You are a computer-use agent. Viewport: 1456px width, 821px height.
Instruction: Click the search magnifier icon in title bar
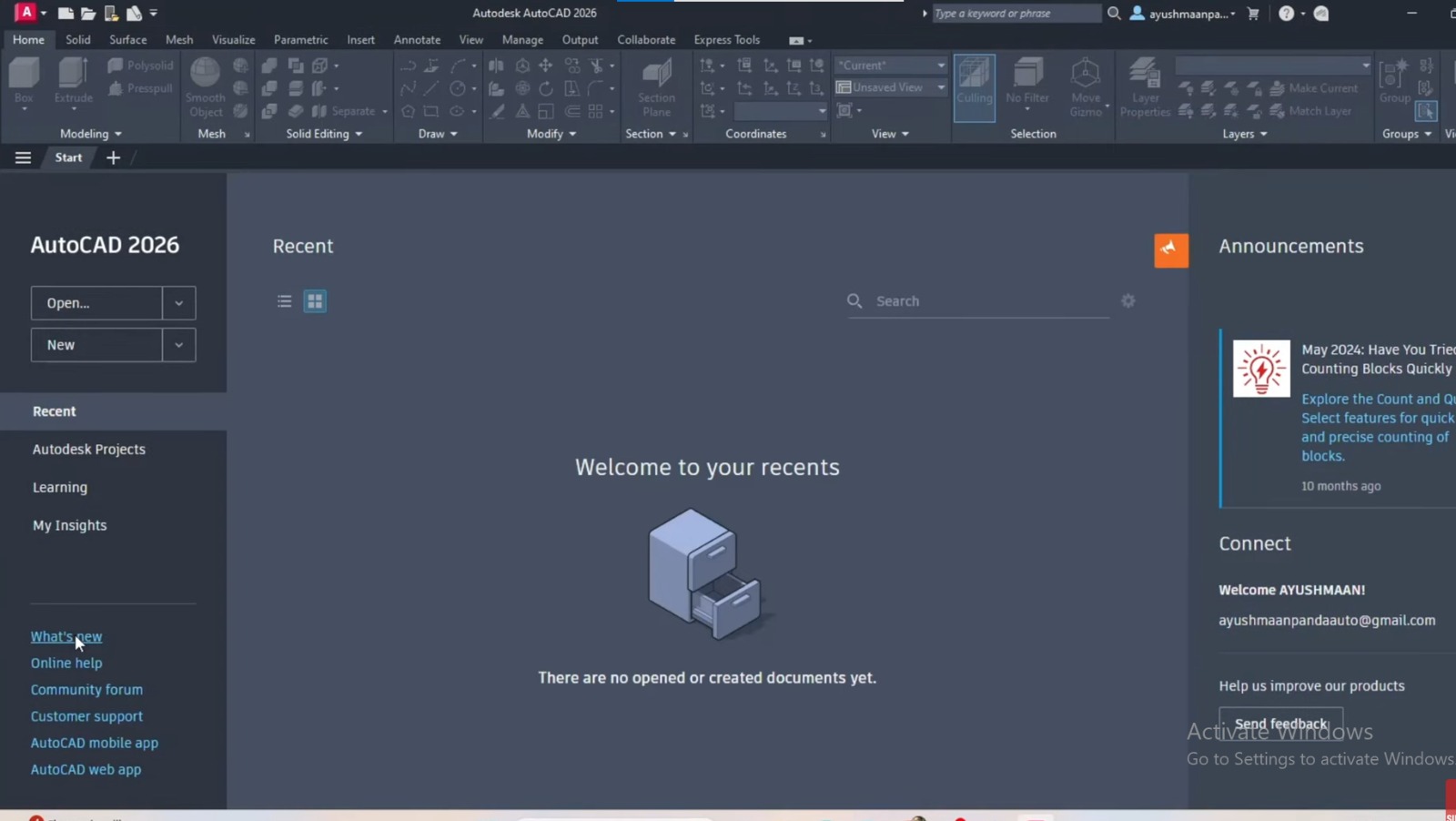pyautogui.click(x=1114, y=13)
